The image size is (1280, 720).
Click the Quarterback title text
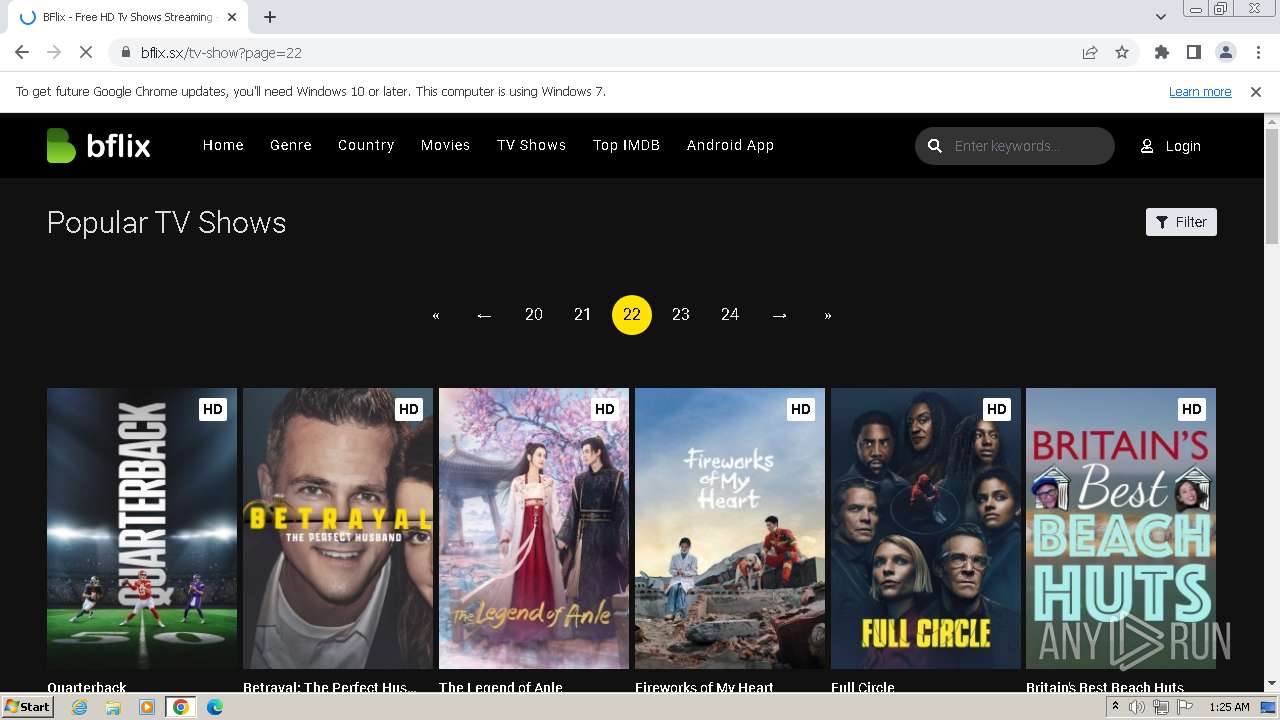[x=87, y=687]
